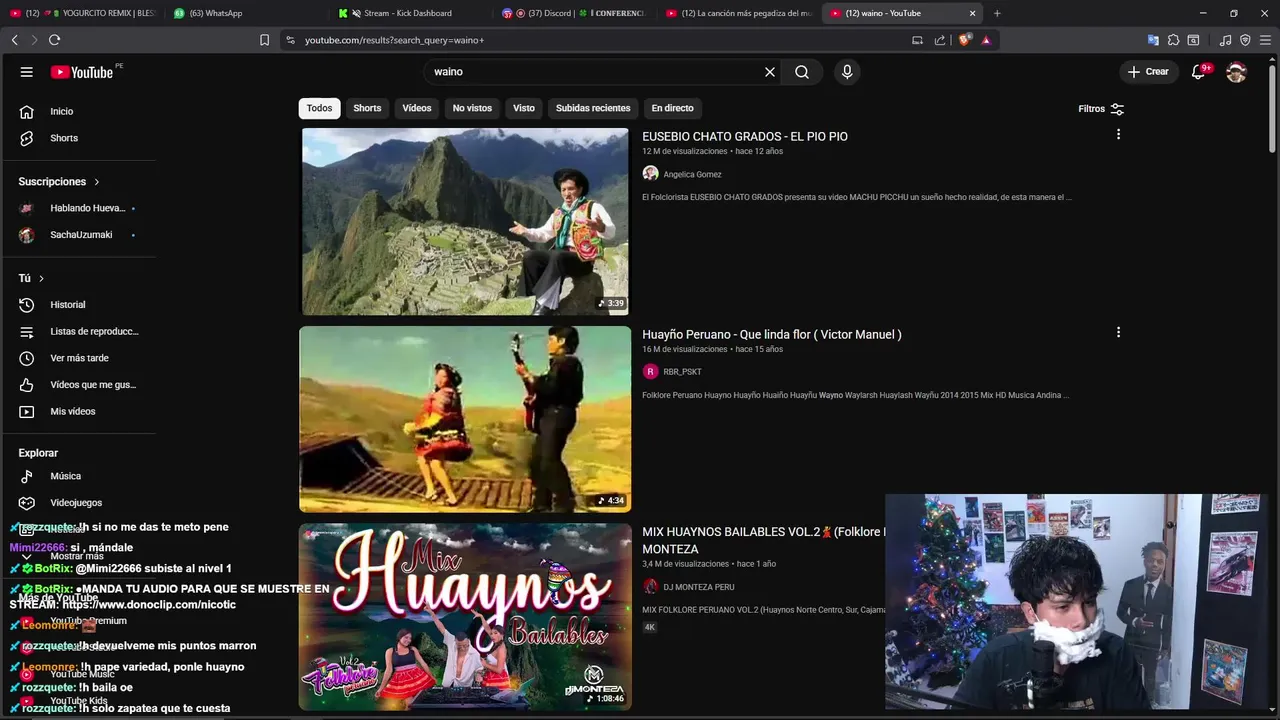Open the notifications bell
Screen dimensions: 1280x720
pyautogui.click(x=1198, y=72)
